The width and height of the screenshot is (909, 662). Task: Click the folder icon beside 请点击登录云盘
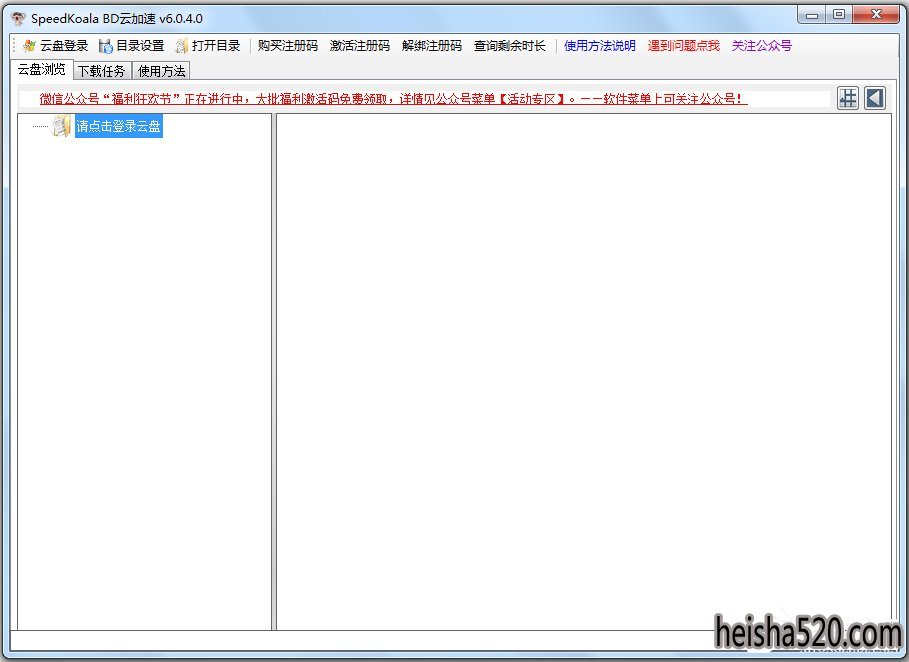[61, 126]
